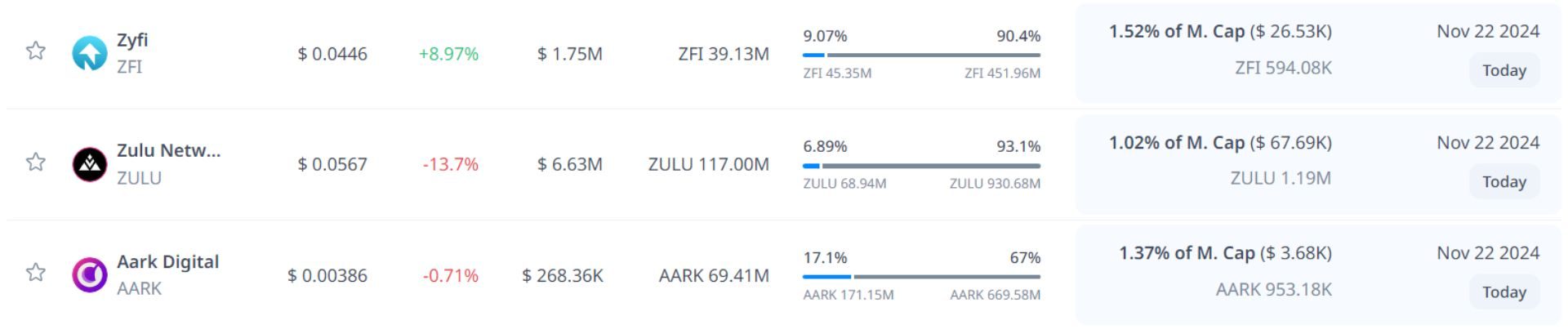This screenshot has width=1568, height=334.
Task: Click the AARK 953.18K unlock amount
Action: [1273, 289]
